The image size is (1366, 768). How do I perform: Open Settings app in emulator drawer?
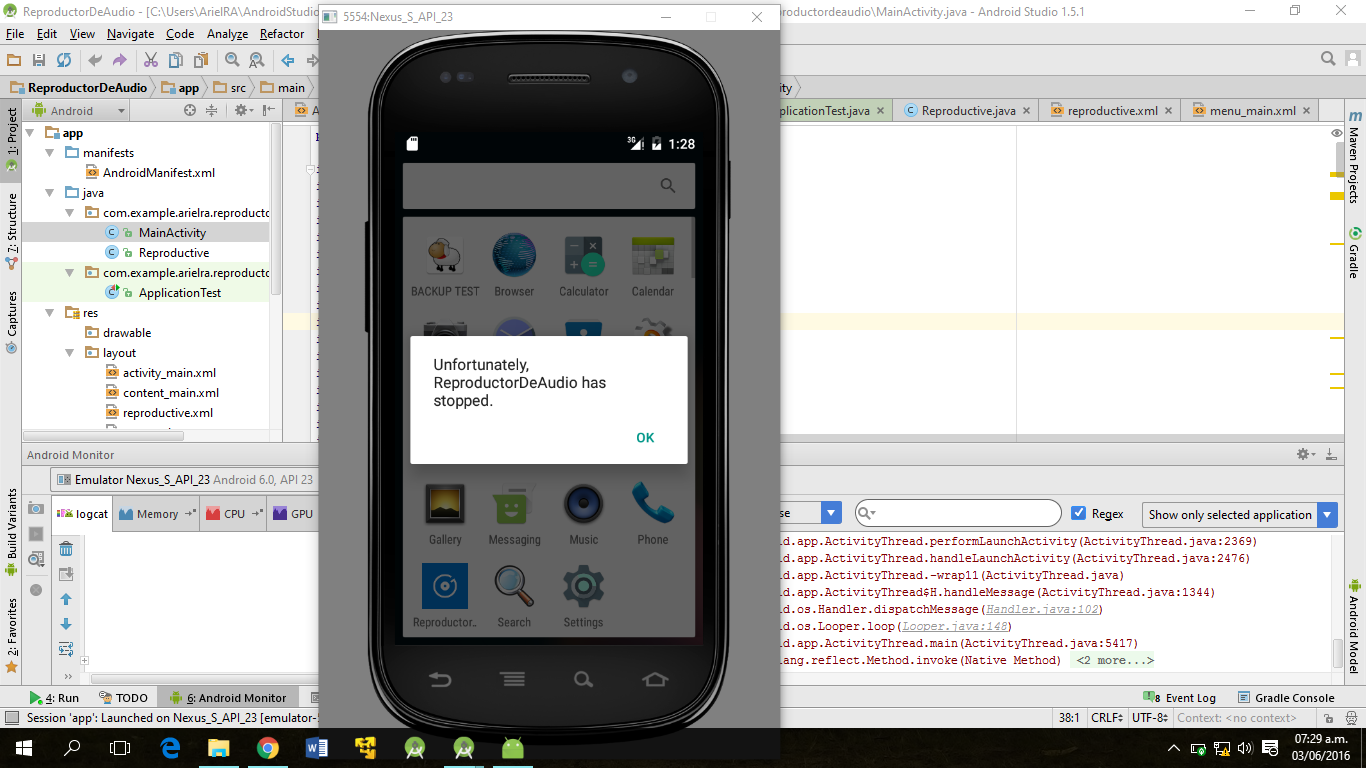tap(583, 597)
